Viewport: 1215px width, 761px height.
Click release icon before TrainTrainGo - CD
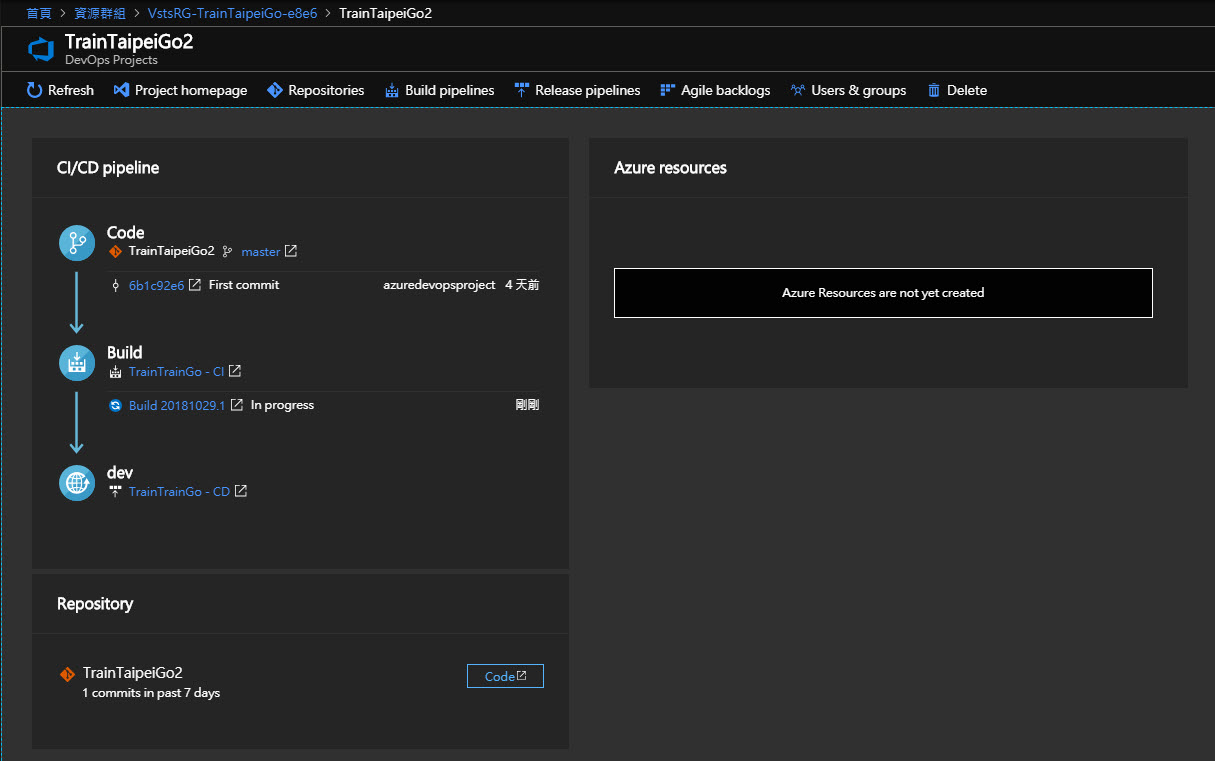point(115,492)
